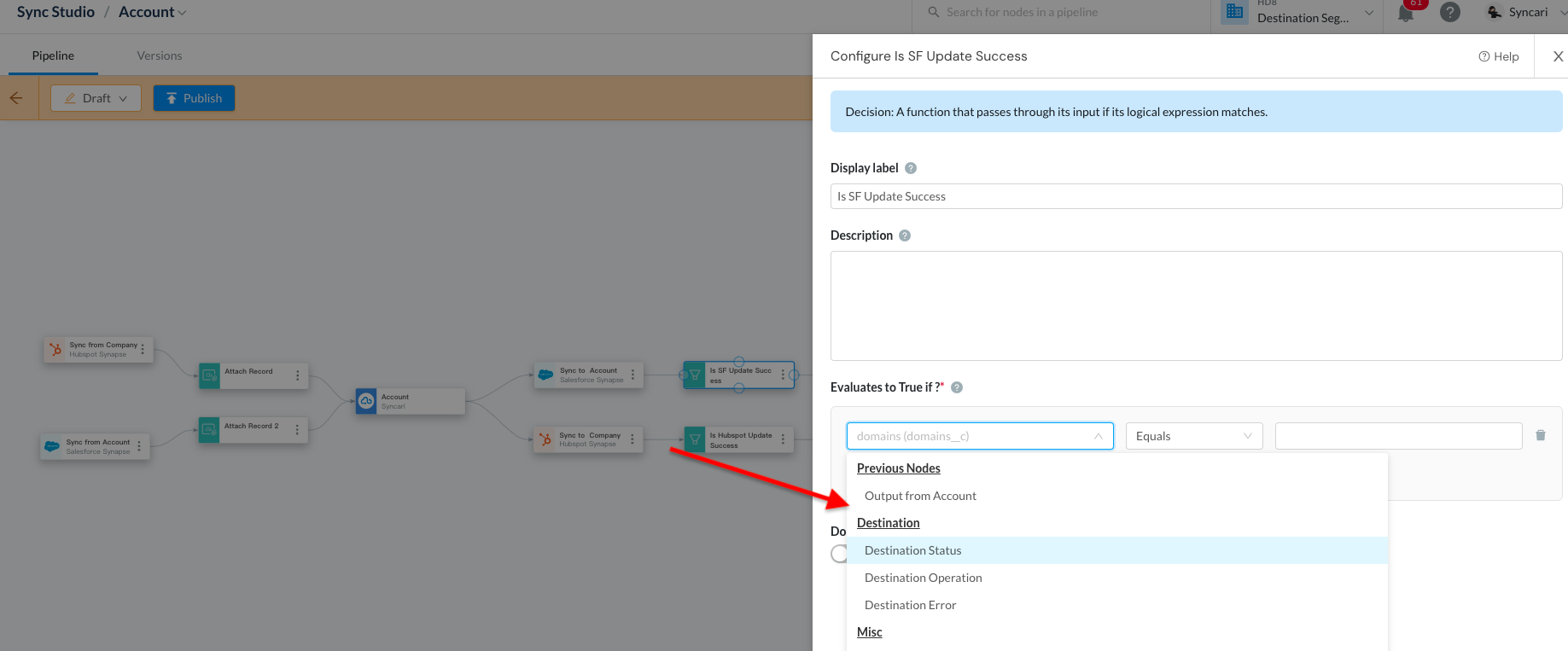Screen dimensions: 1568x651
Task: Open three-dot menu on Sync from Account node
Action: 139,446
